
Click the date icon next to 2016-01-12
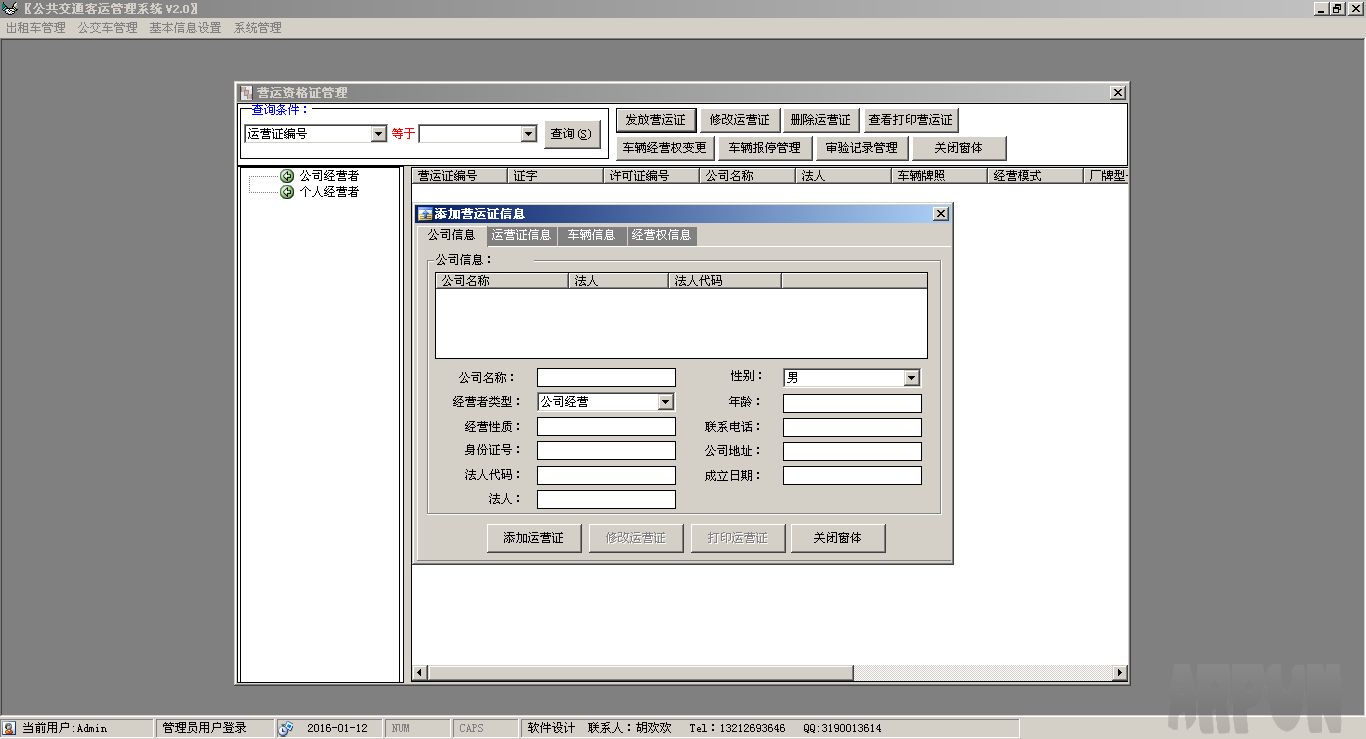click(288, 727)
